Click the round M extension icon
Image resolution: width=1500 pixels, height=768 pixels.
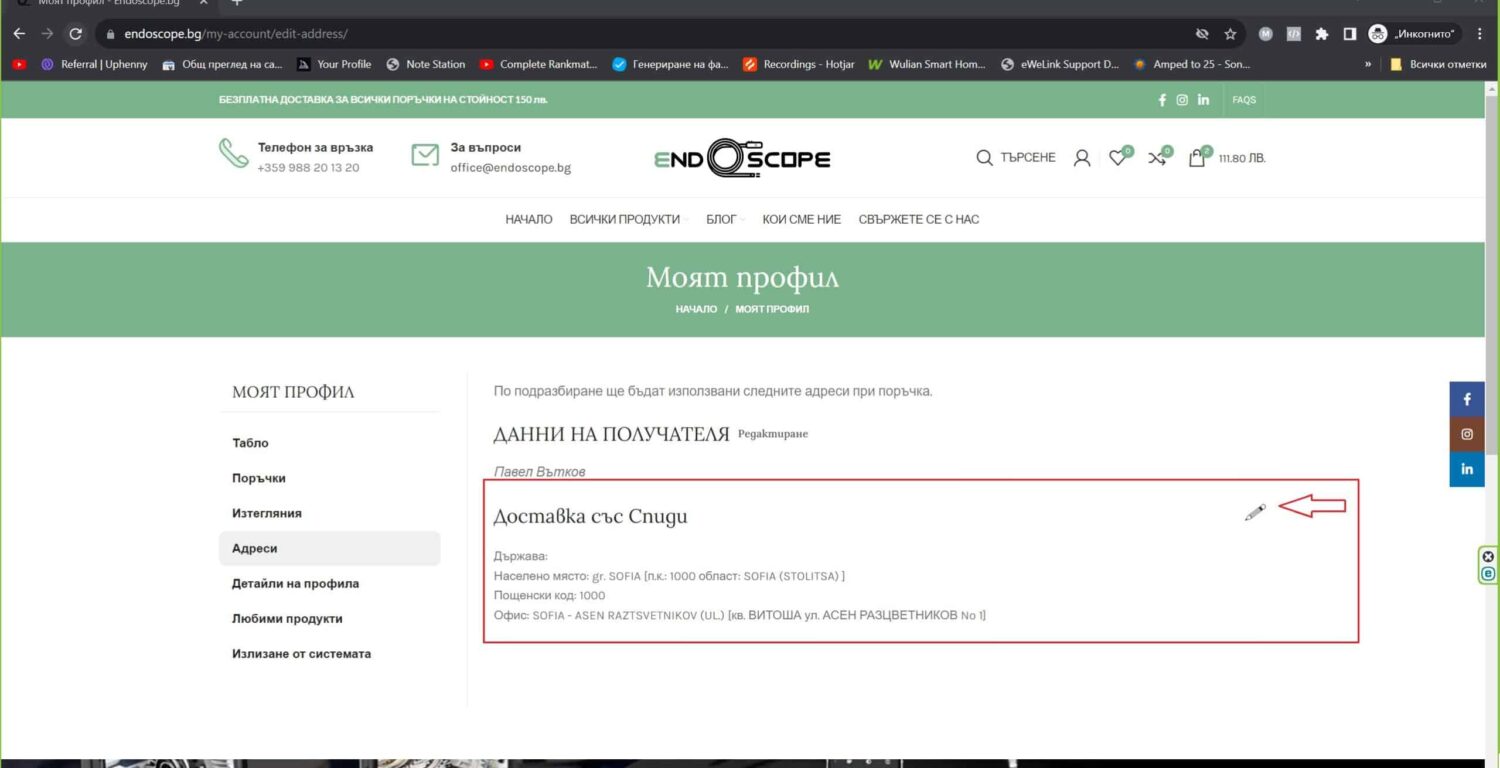click(1265, 34)
